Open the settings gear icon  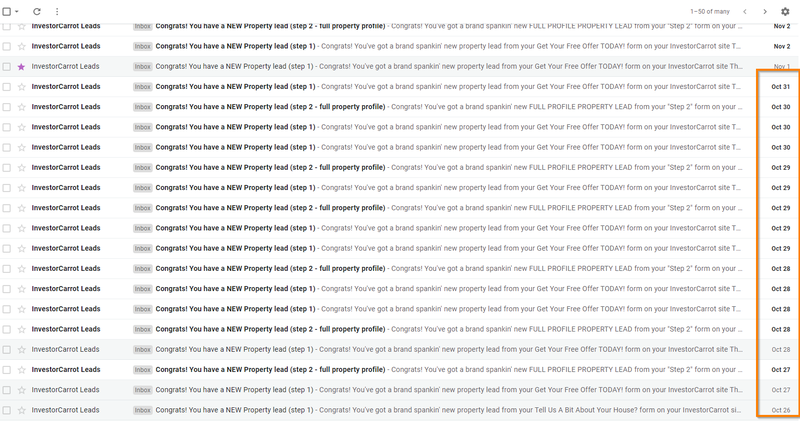tap(785, 11)
